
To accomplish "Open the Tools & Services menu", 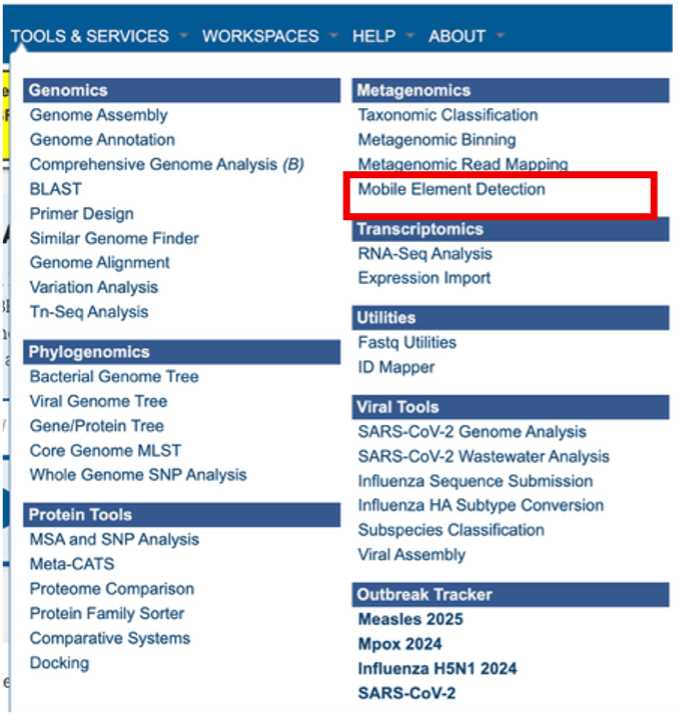I will click(x=90, y=36).
